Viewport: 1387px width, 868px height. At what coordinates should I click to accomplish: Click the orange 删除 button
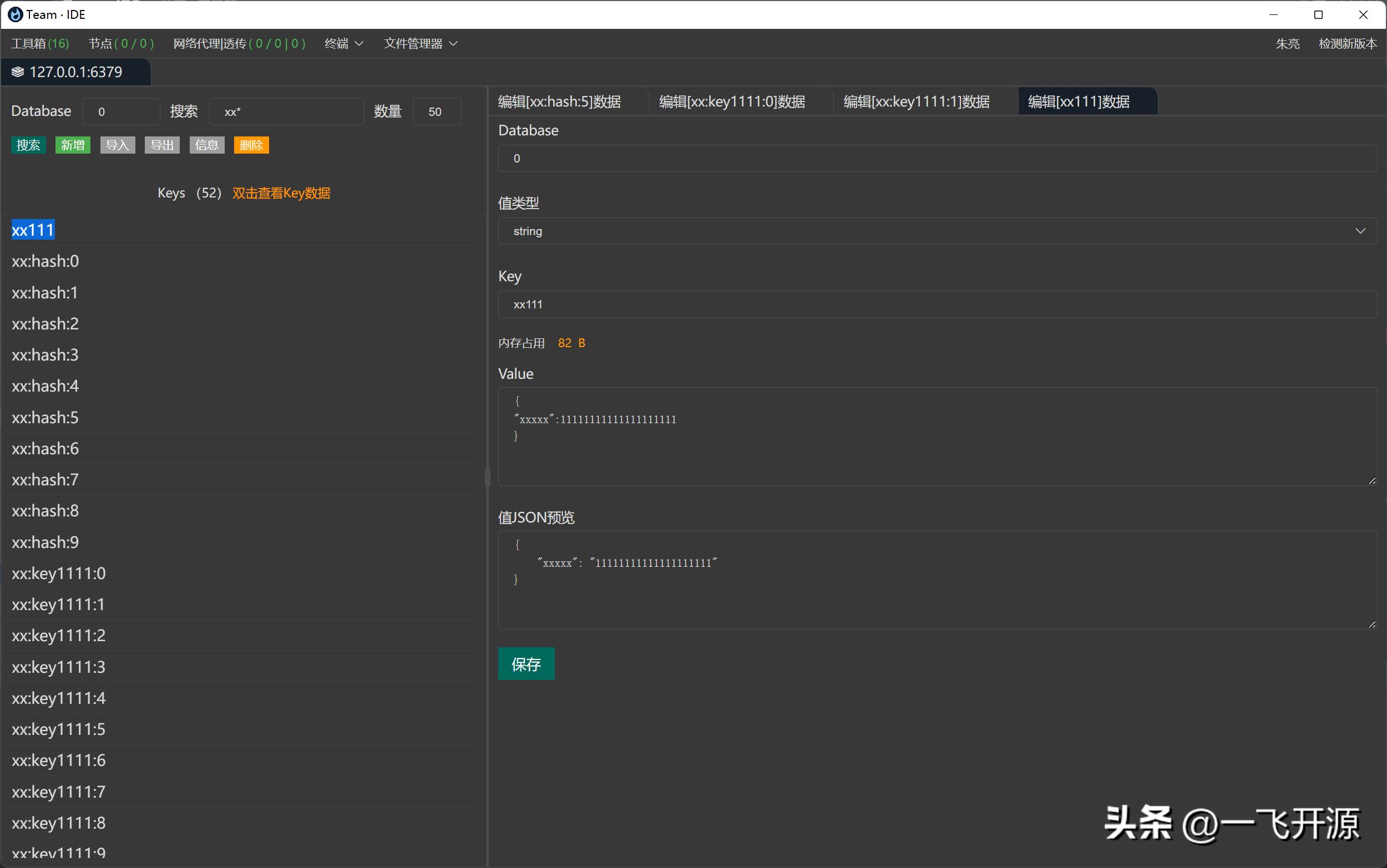(x=251, y=145)
